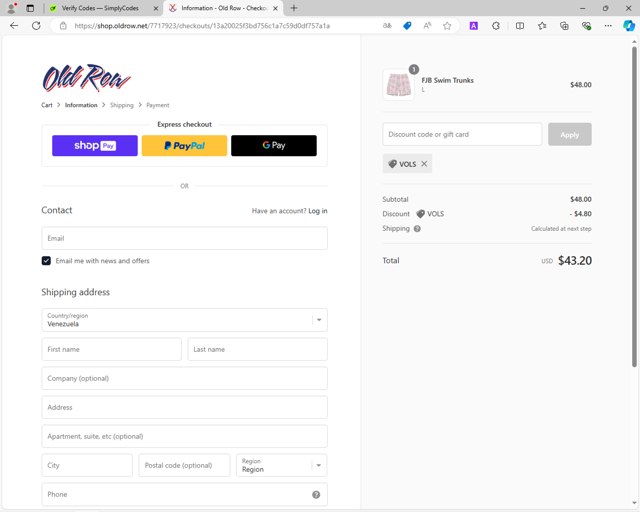Remove the VOLS discount code
Image resolution: width=640 pixels, height=512 pixels.
[x=424, y=164]
